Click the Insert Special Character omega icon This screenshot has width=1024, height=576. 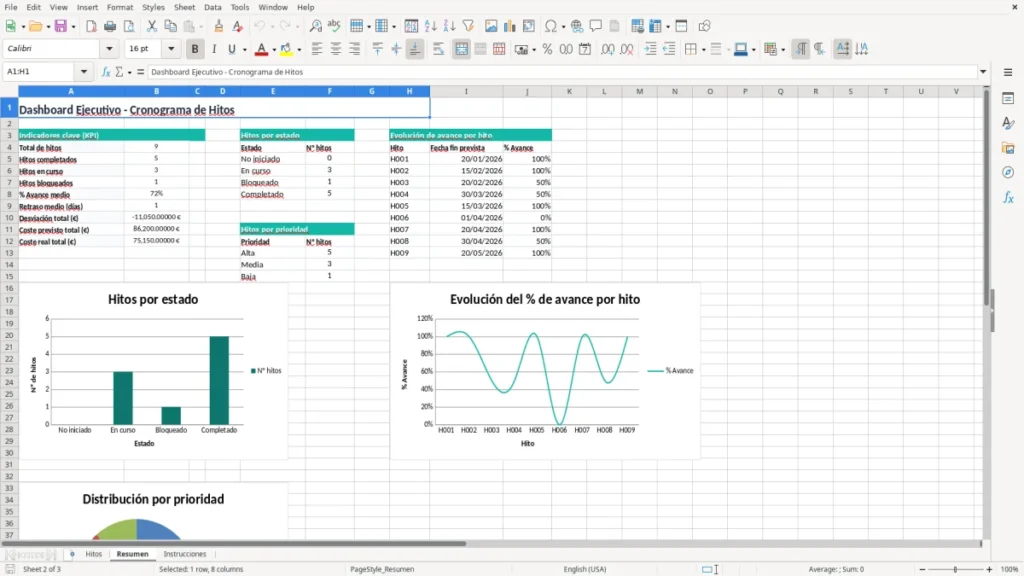[x=551, y=26]
